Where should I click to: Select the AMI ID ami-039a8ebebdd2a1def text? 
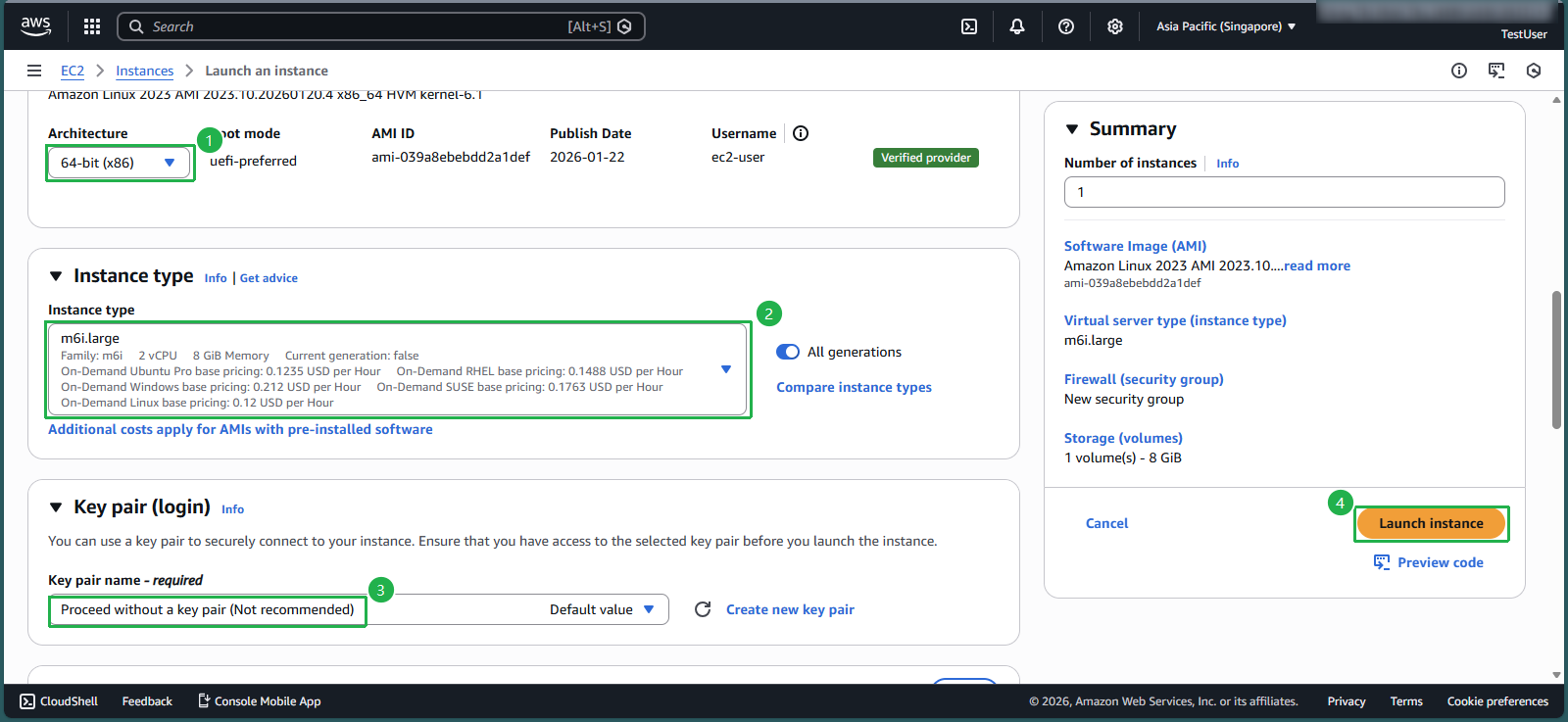click(x=451, y=157)
